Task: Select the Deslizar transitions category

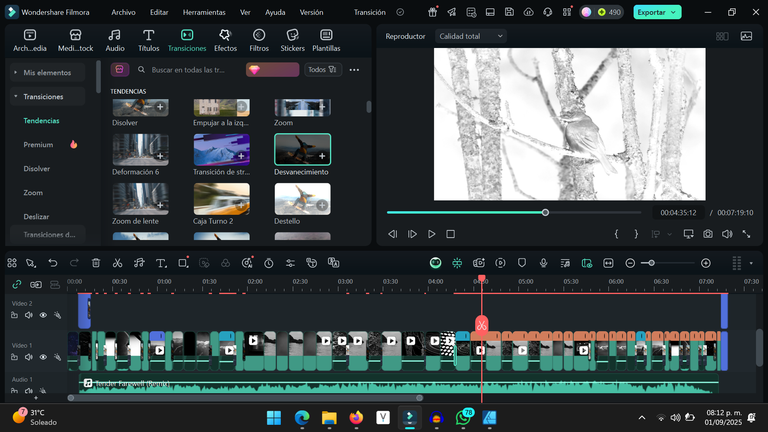Action: click(x=36, y=216)
